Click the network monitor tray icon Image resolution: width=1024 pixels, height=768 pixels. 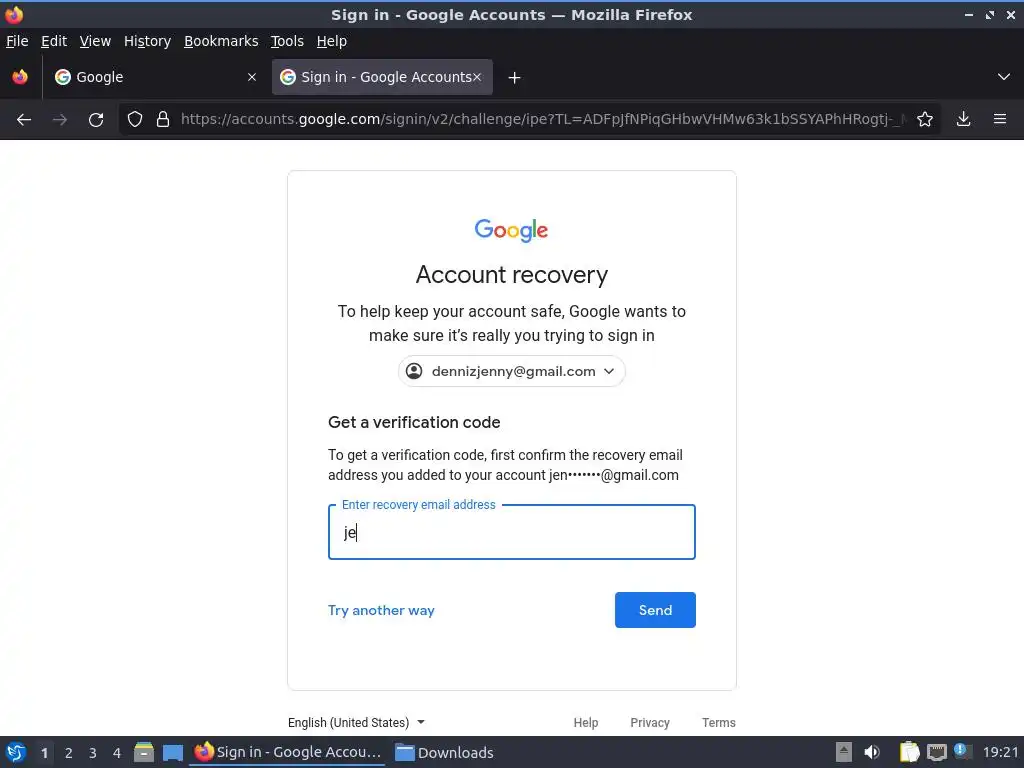pos(936,752)
